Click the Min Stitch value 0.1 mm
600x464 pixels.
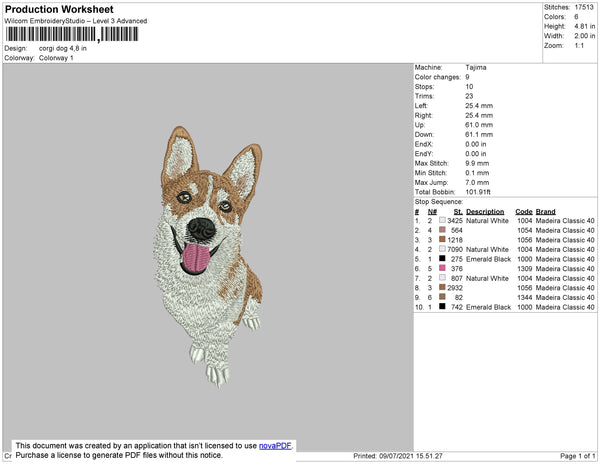pos(477,173)
